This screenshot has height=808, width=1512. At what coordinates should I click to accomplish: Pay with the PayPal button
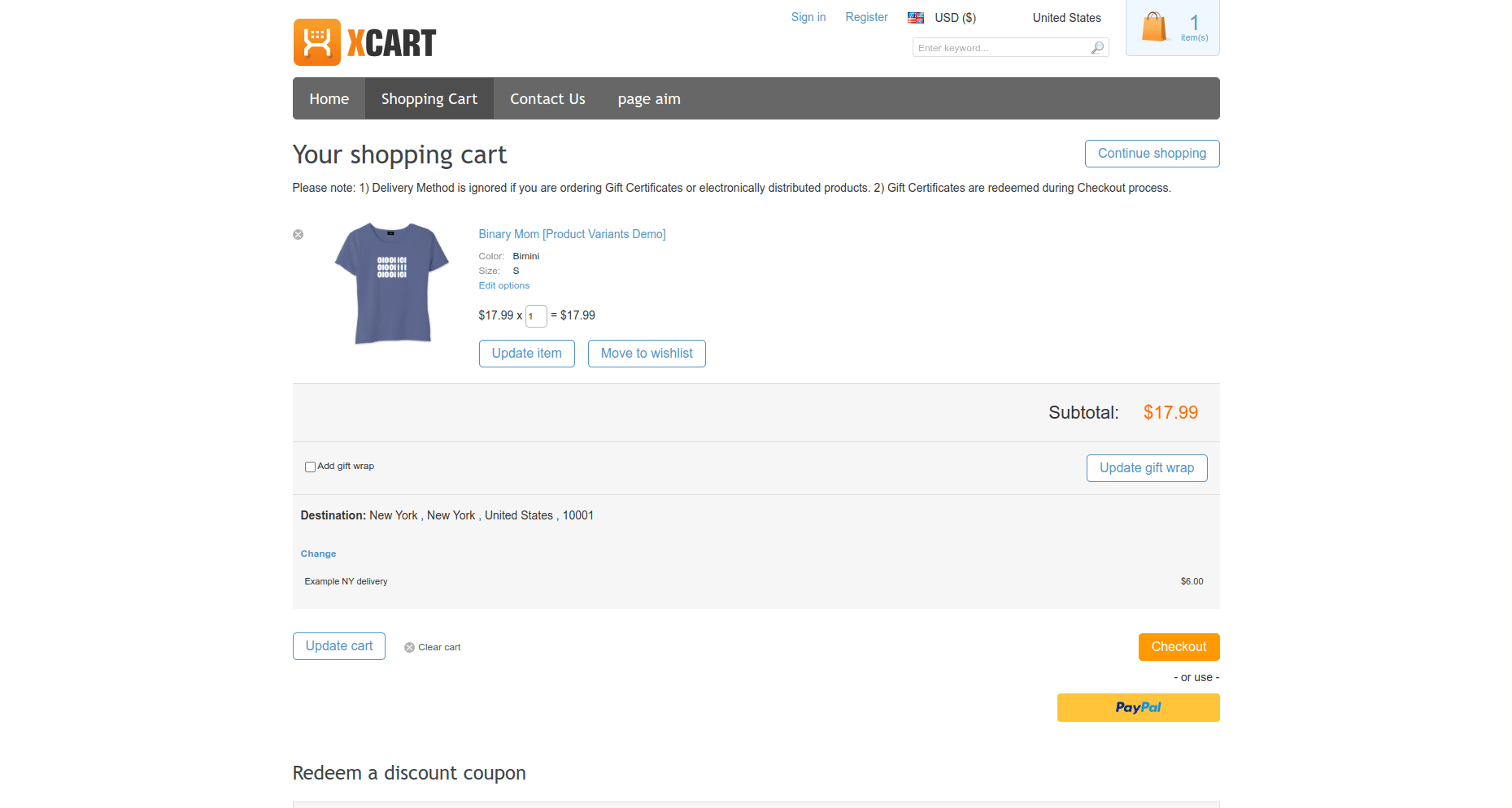[1138, 707]
